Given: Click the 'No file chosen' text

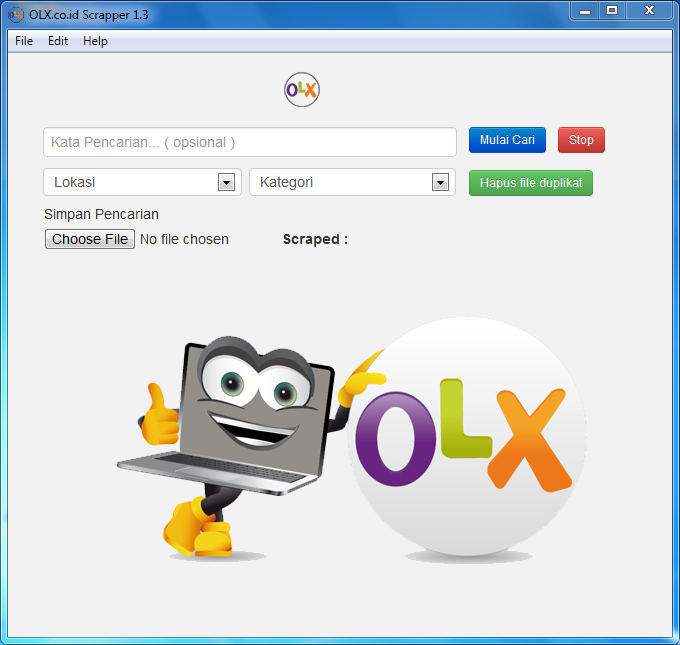Looking at the screenshot, I should coord(184,239).
